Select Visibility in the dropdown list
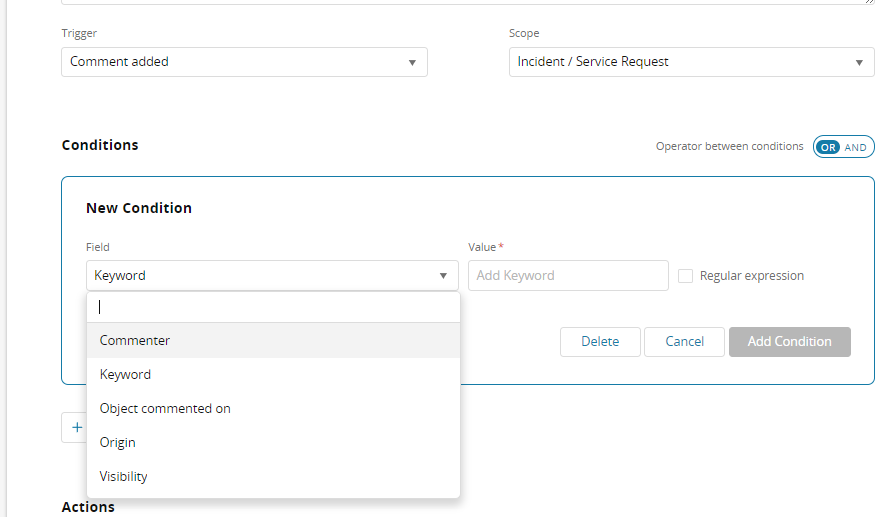 124,477
